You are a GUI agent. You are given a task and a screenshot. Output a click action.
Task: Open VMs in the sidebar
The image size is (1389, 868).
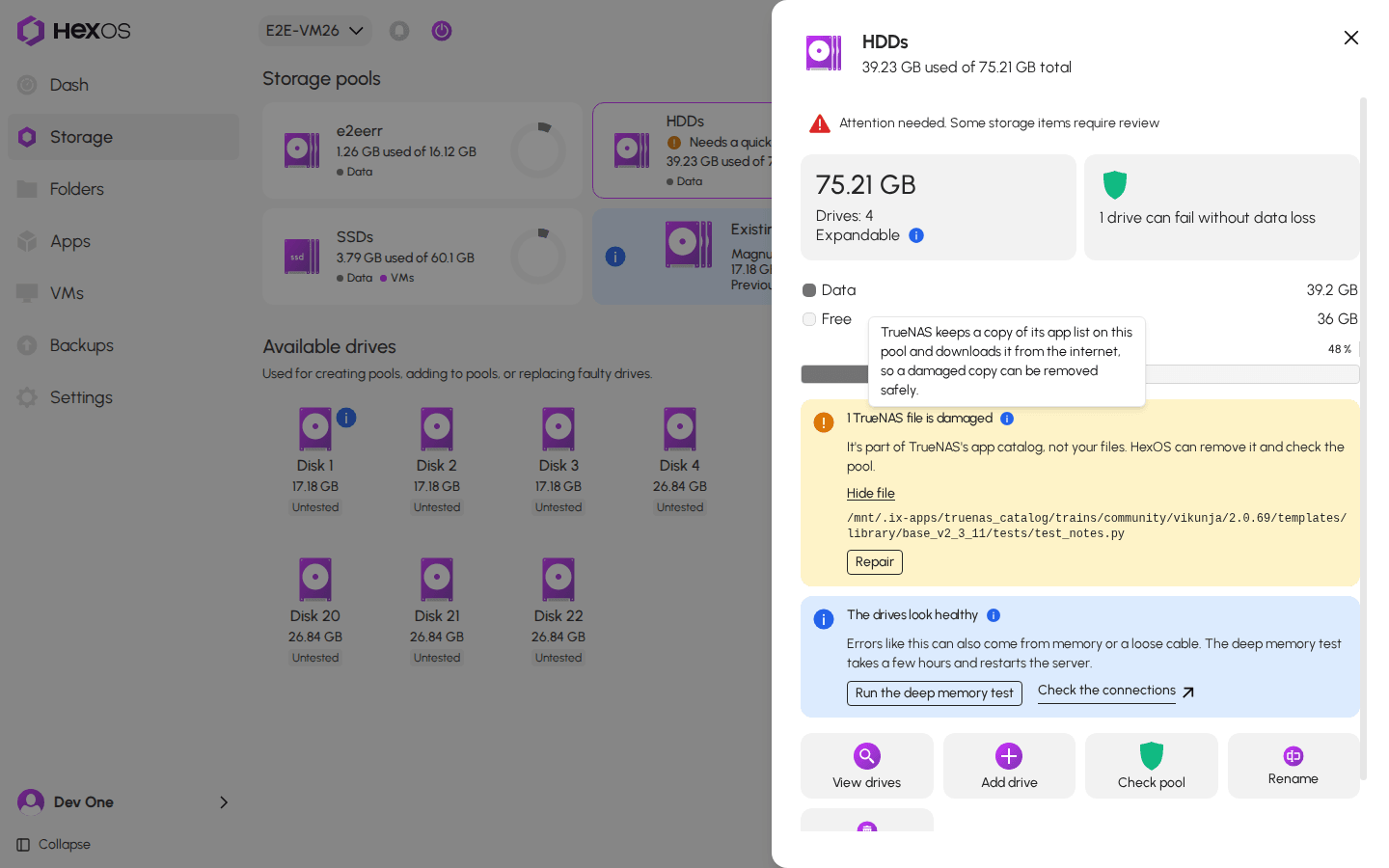(123, 293)
